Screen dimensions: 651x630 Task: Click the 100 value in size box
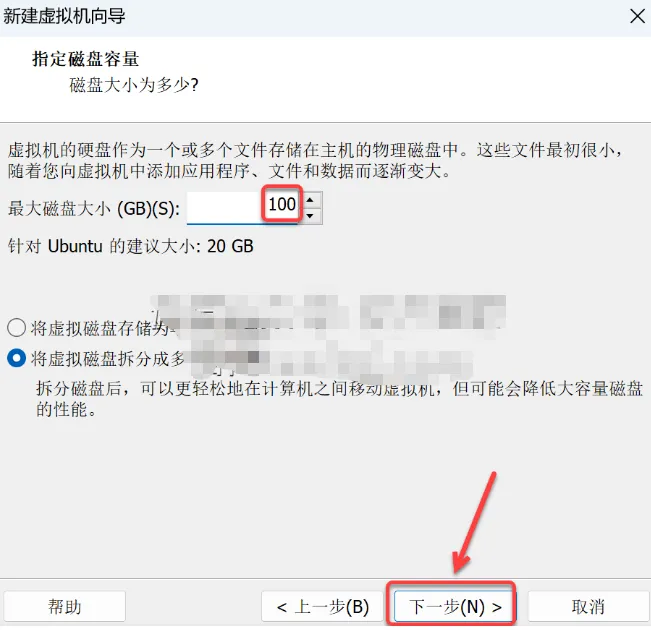click(x=282, y=204)
